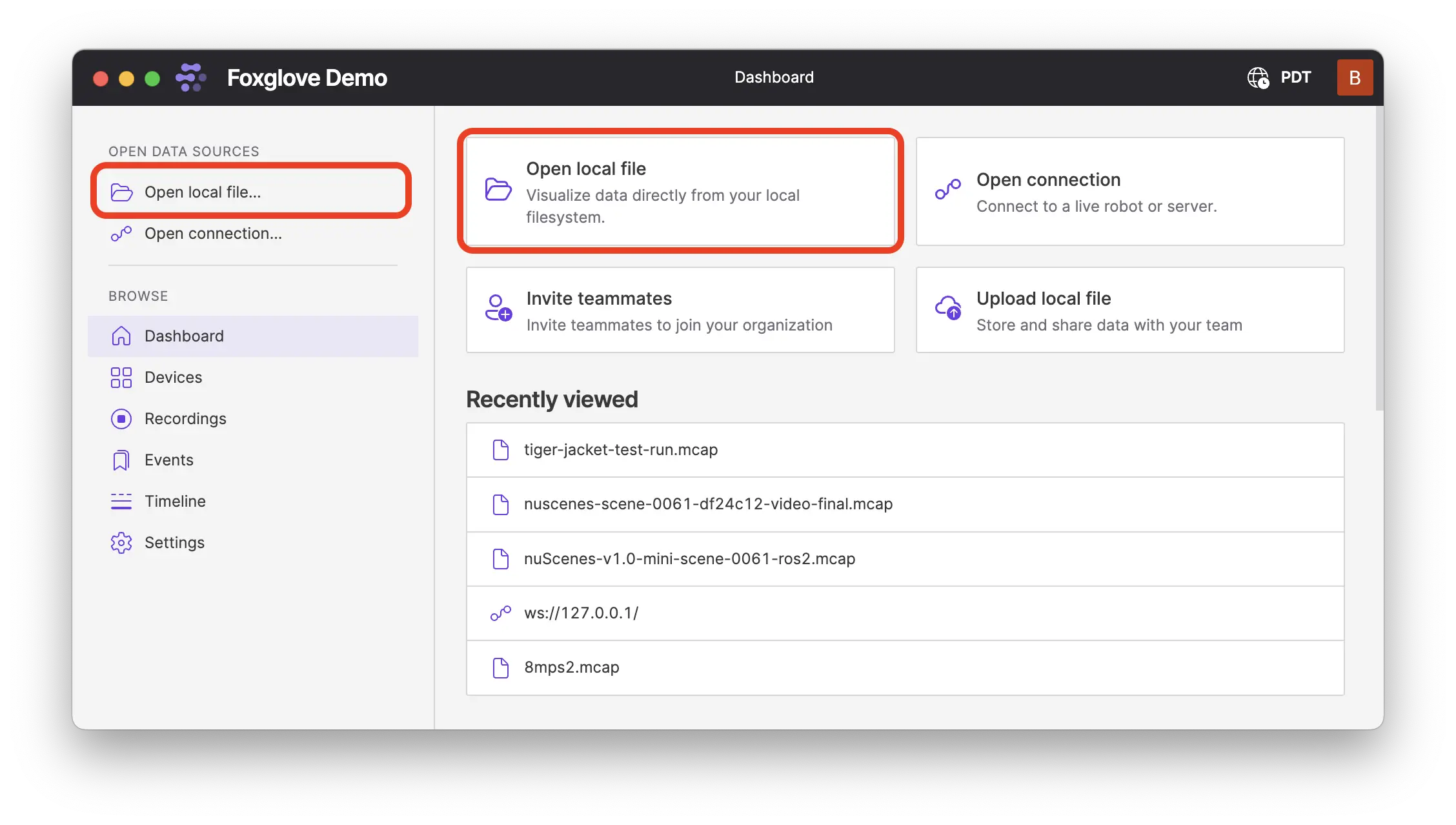Screen dimensions: 1456x825
Task: Click the Recordings record icon
Action: (121, 419)
